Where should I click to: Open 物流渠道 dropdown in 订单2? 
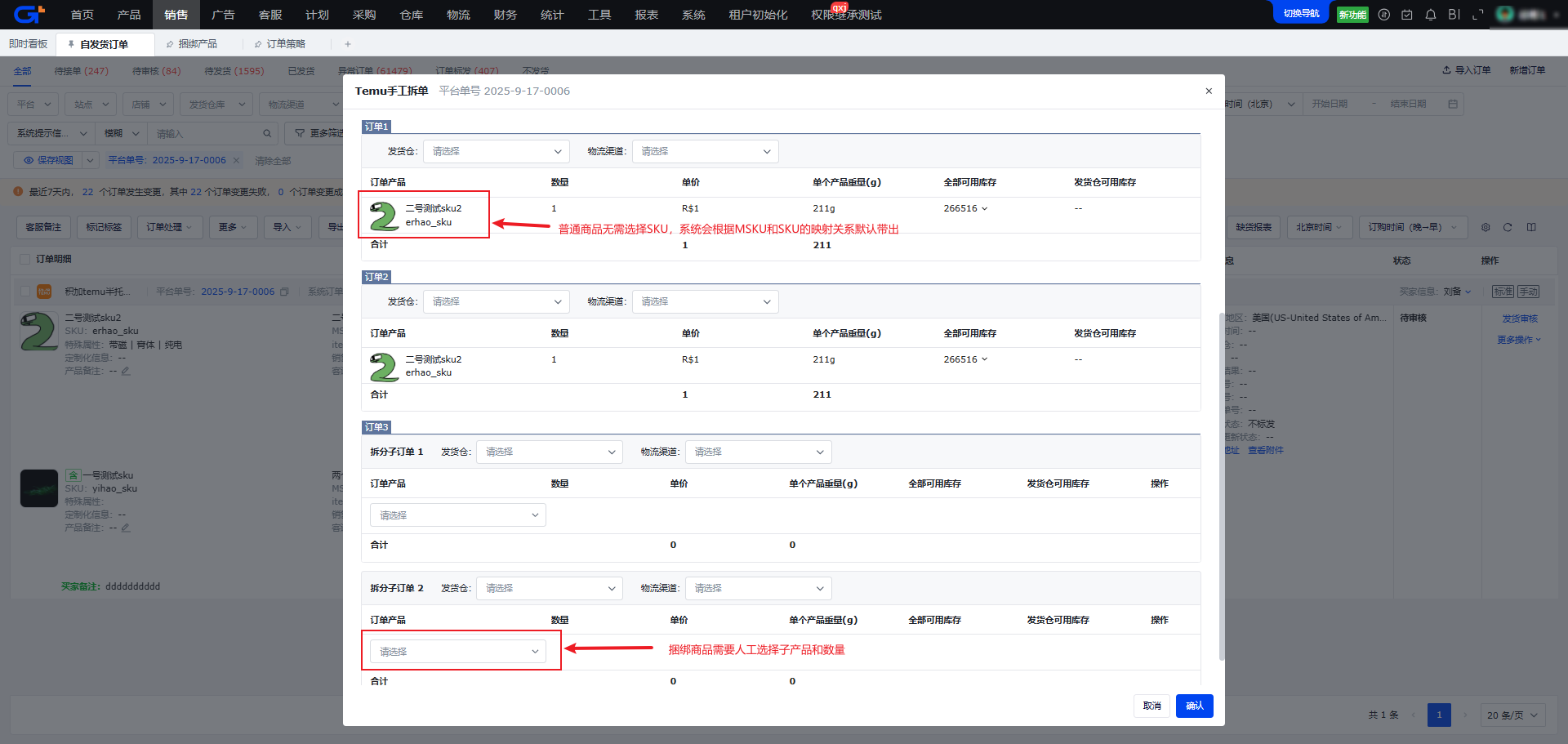[705, 302]
